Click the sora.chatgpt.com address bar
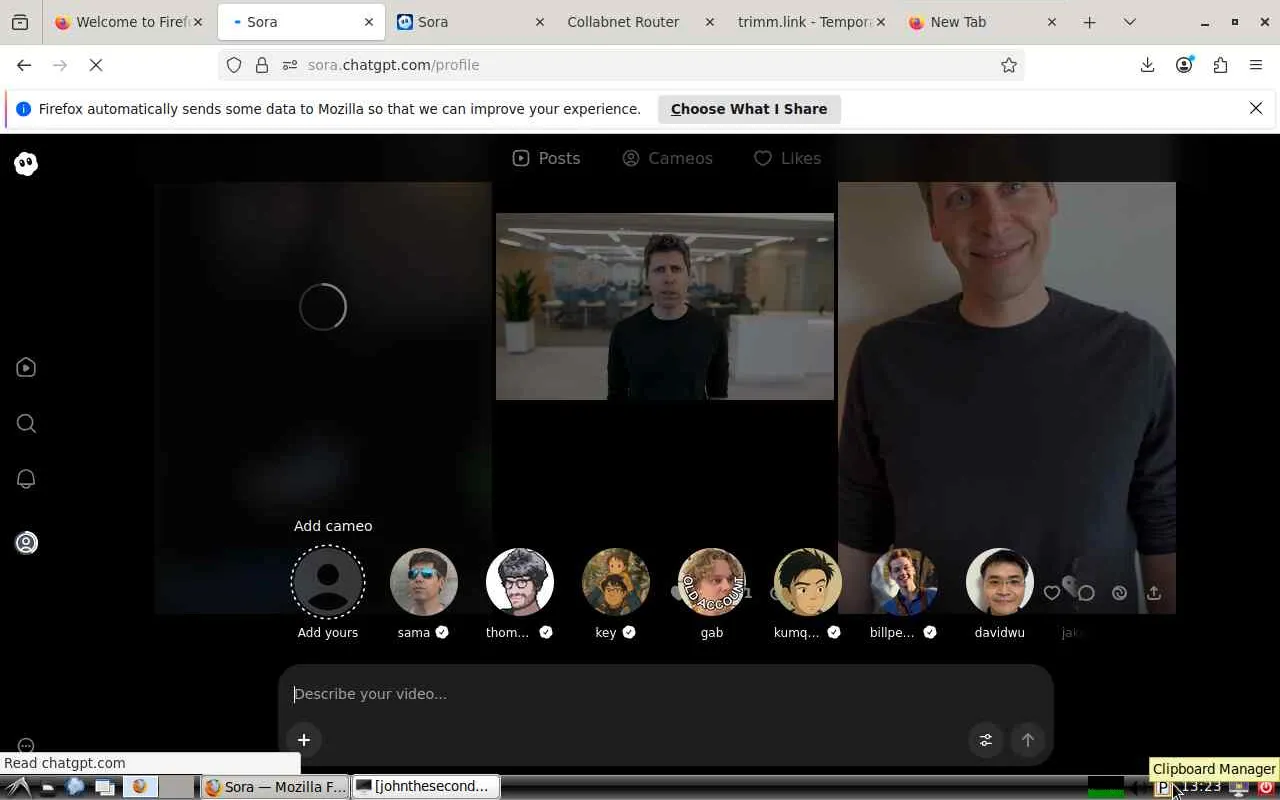Image resolution: width=1280 pixels, height=800 pixels. coord(620,65)
